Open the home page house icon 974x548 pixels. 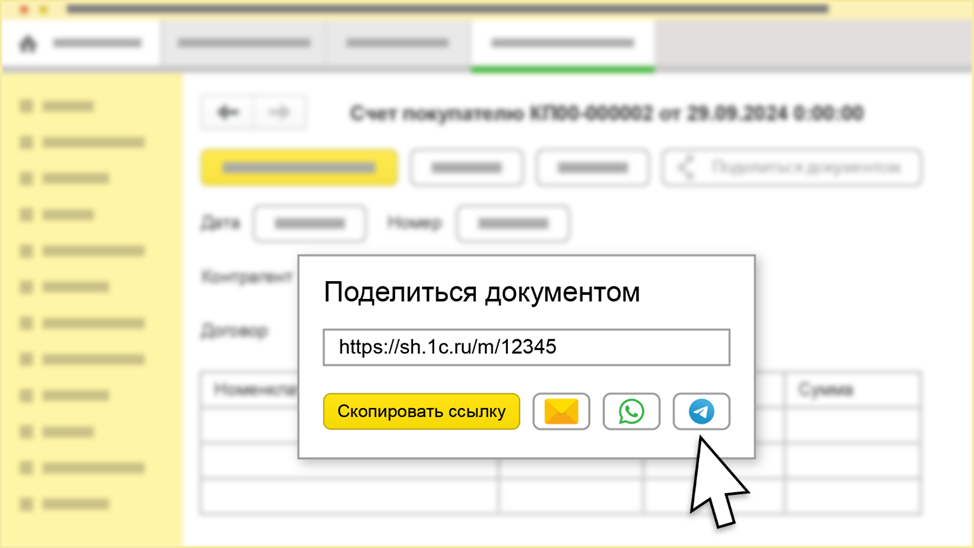point(28,44)
